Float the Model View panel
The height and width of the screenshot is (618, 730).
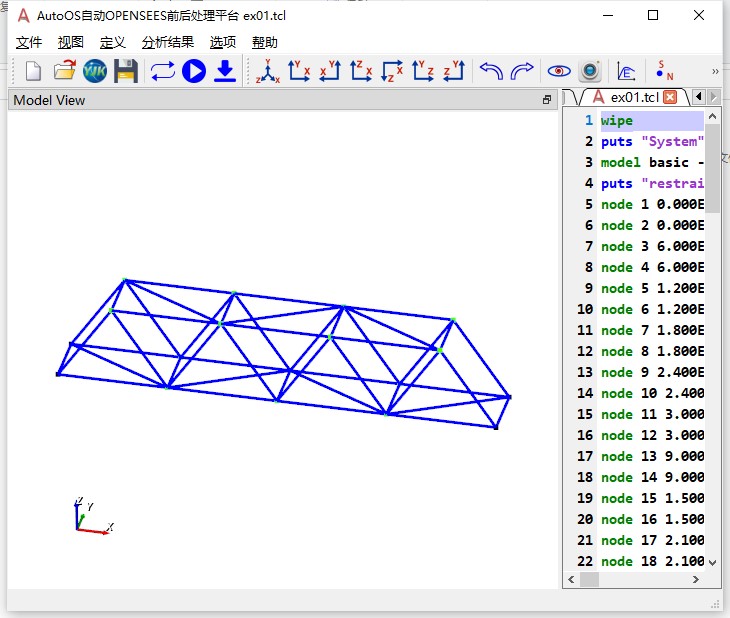pos(547,100)
